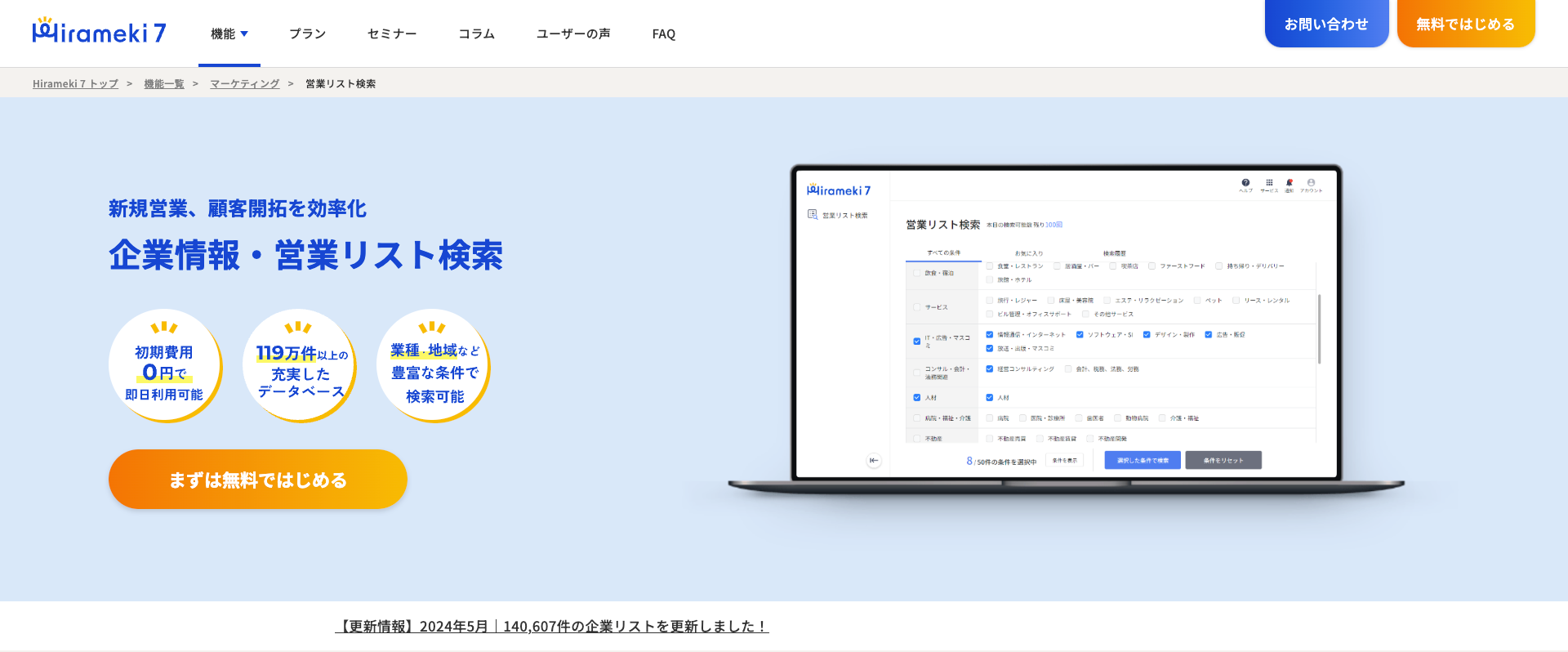Image resolution: width=1568 pixels, height=652 pixels.
Task: Open the セミナー menu item
Action: click(x=392, y=33)
